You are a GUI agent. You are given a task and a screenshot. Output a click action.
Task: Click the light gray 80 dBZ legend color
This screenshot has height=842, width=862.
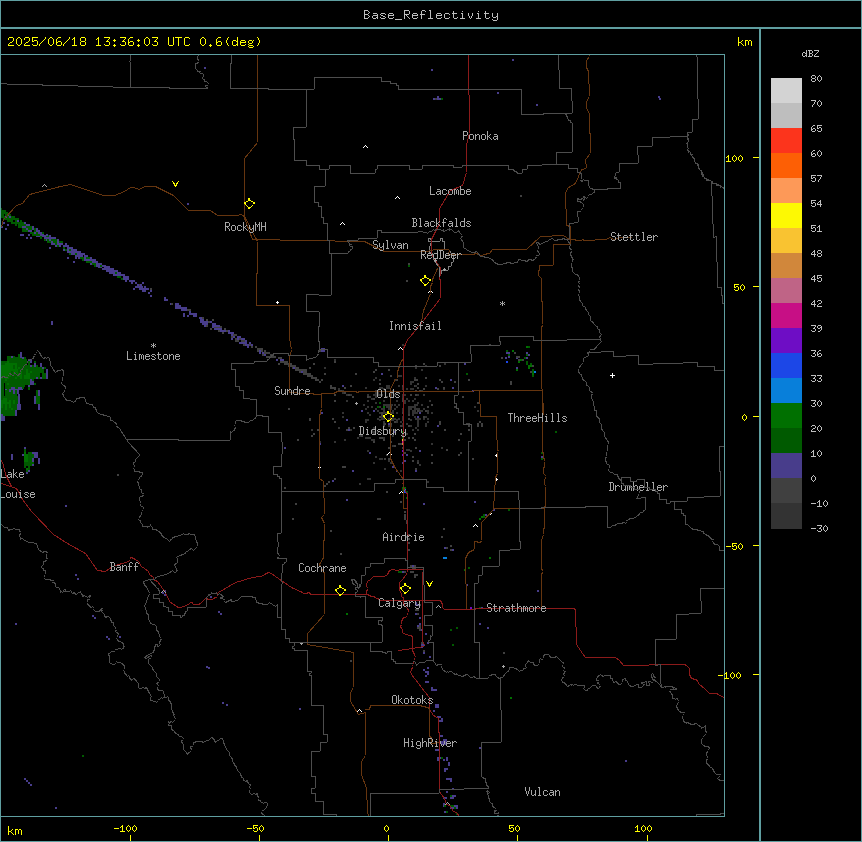[786, 91]
